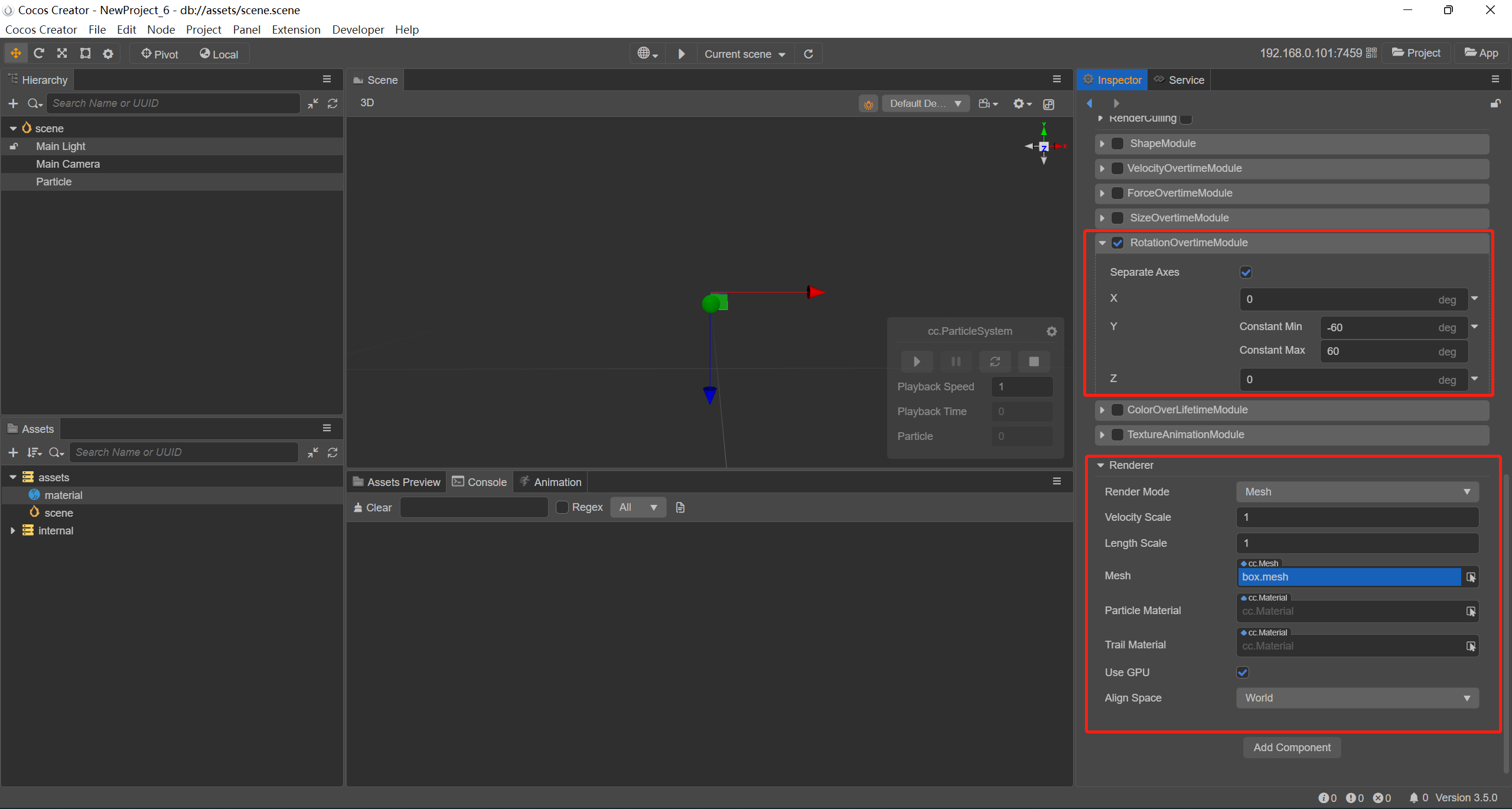Click the lock icon in Inspector panel

[1495, 103]
